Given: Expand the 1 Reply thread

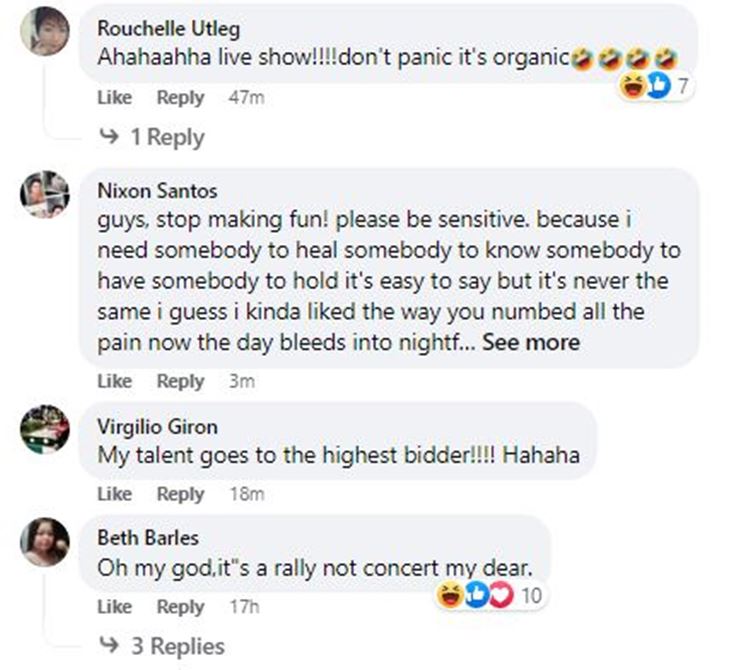Looking at the screenshot, I should tap(166, 138).
